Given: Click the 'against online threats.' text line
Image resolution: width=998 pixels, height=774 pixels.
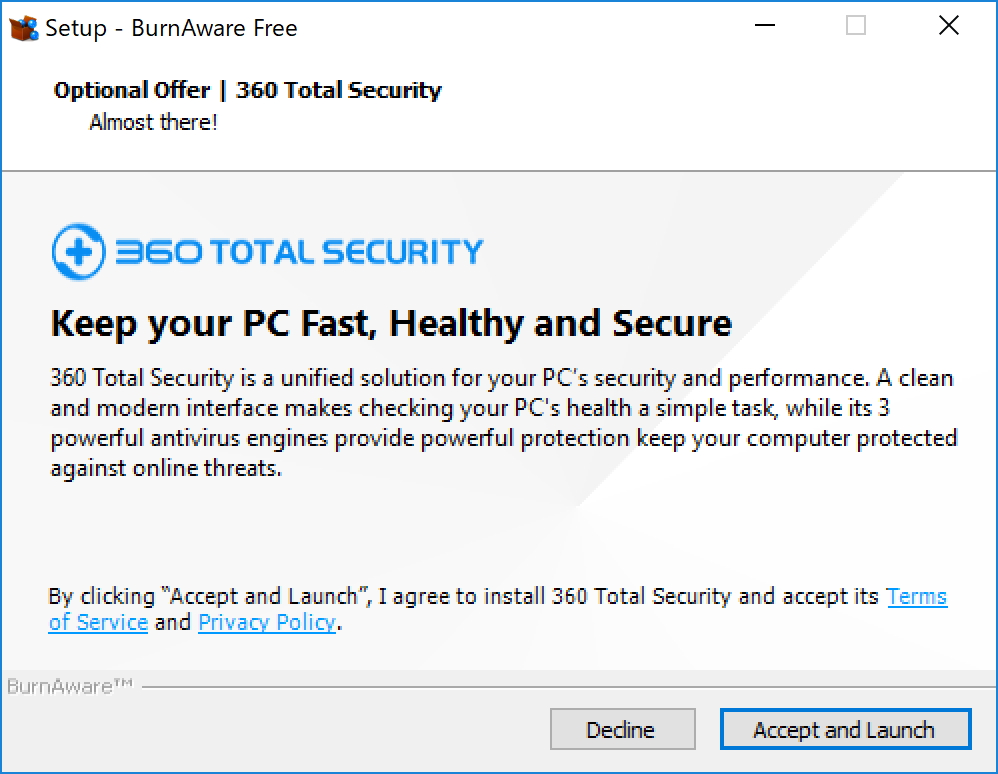Looking at the screenshot, I should point(166,467).
